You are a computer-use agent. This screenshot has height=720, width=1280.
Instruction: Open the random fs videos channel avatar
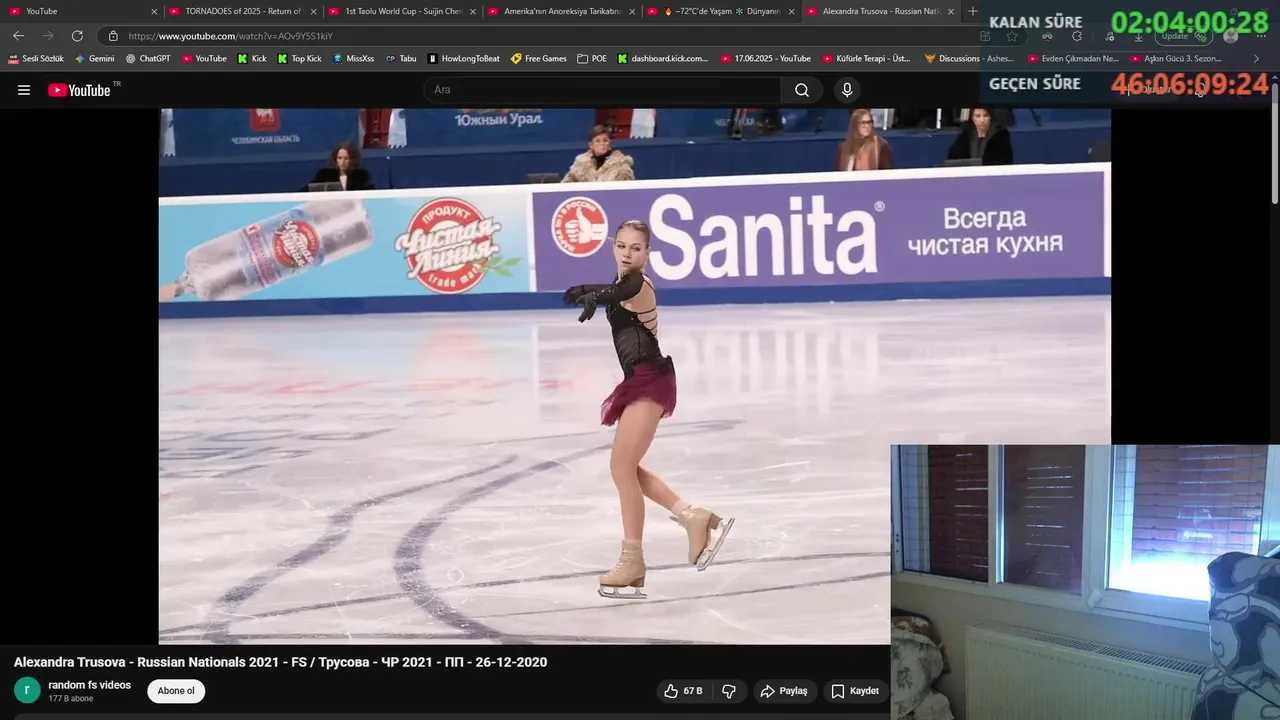(x=27, y=690)
